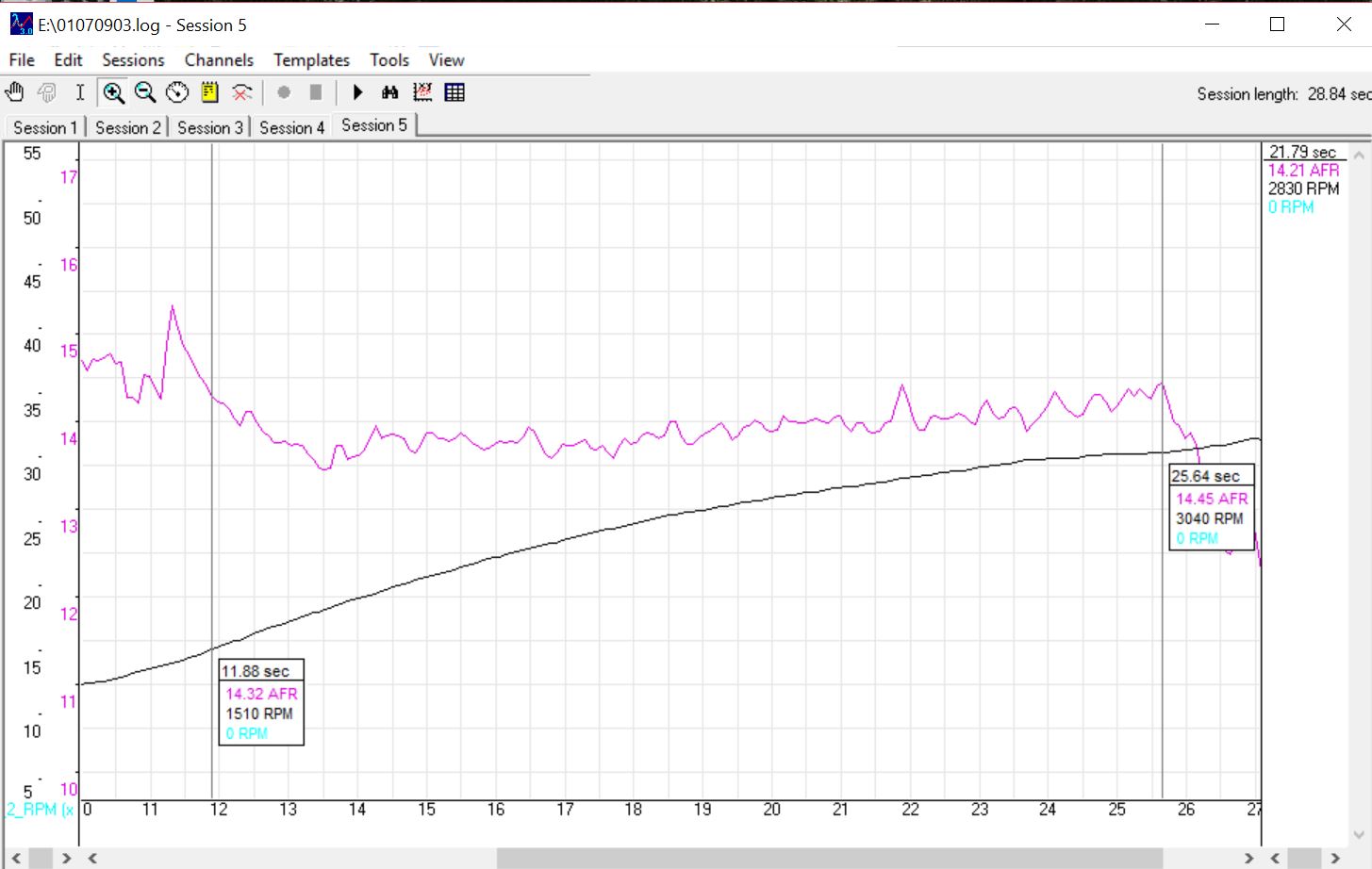Viewport: 1372px width, 869px height.
Task: Click the bottom-right panel left scroll arrow
Action: coord(1275,858)
